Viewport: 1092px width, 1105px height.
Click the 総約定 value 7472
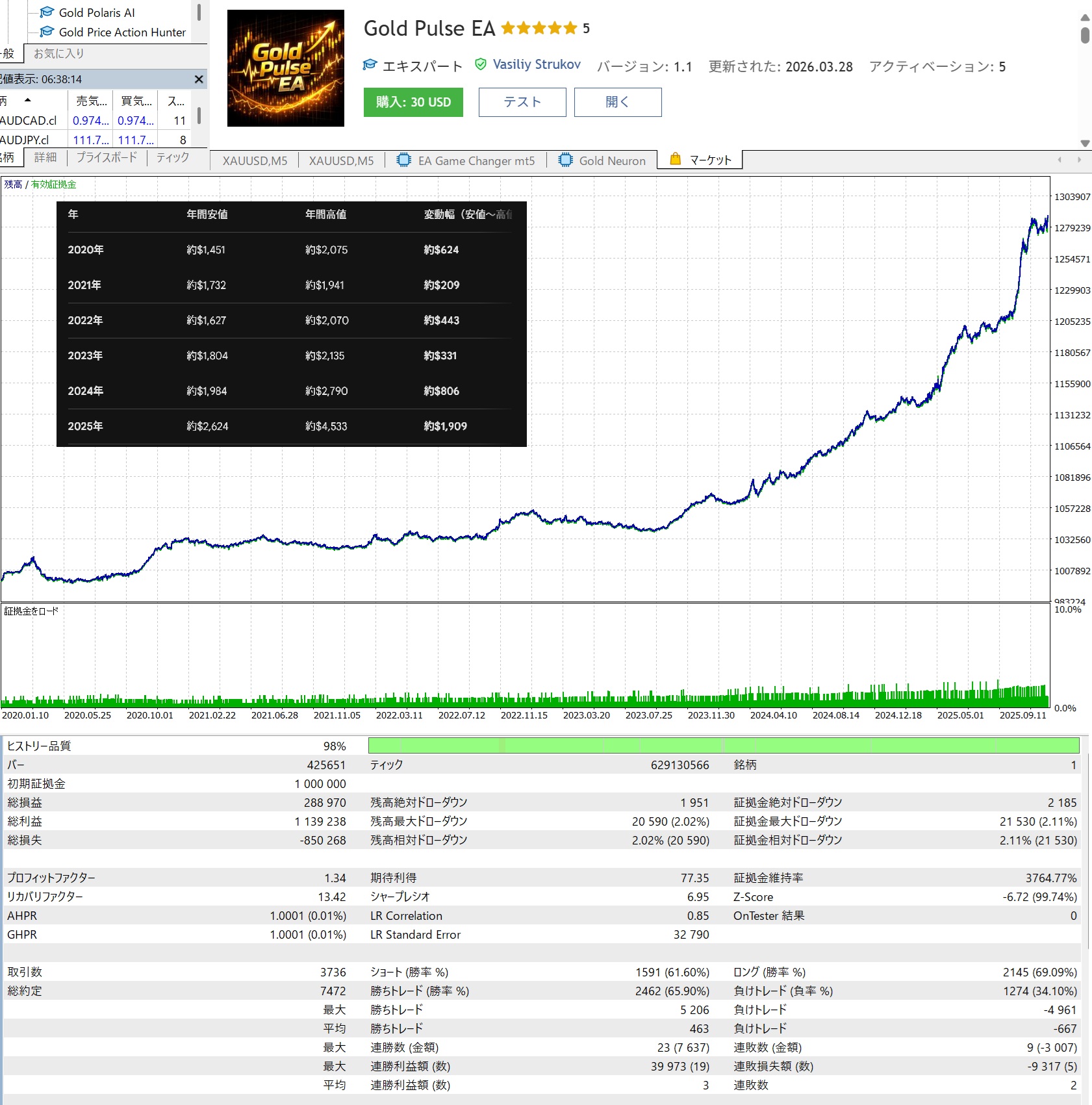(x=333, y=991)
